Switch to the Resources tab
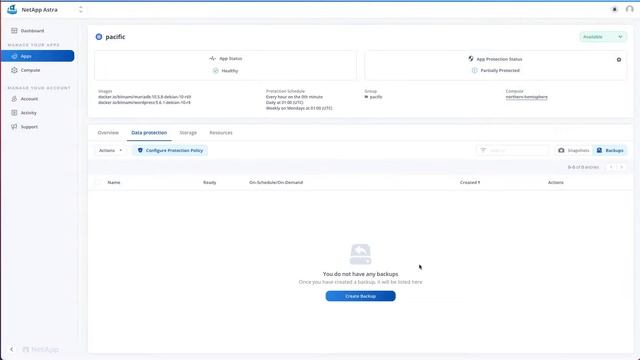The image size is (640, 360). (x=221, y=133)
